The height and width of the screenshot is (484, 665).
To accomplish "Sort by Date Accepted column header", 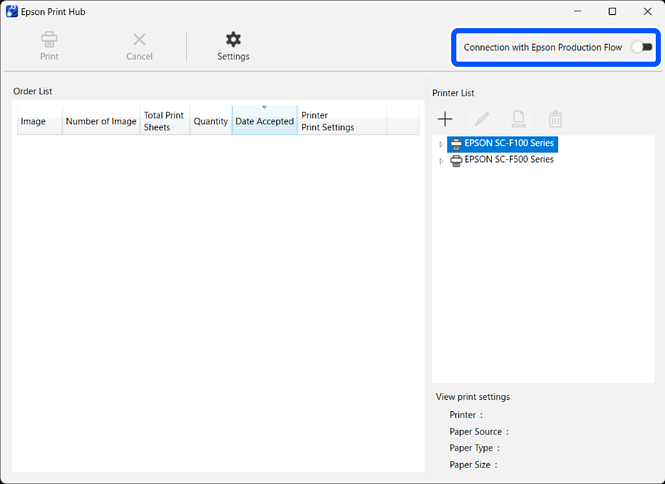I will [x=264, y=121].
